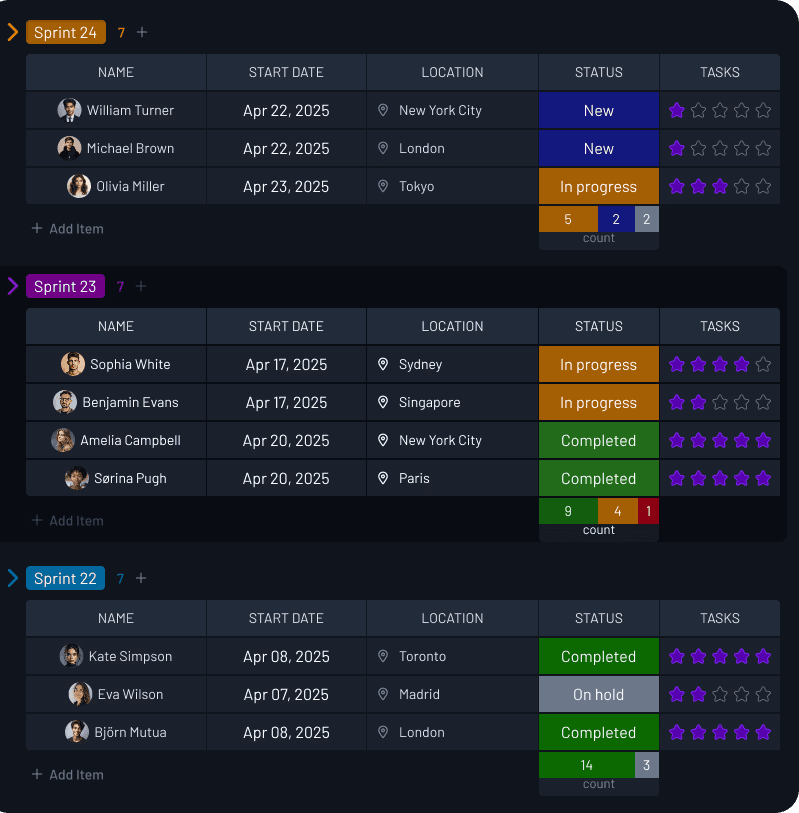Click the plus icon next to Sprint 23

[x=141, y=286]
